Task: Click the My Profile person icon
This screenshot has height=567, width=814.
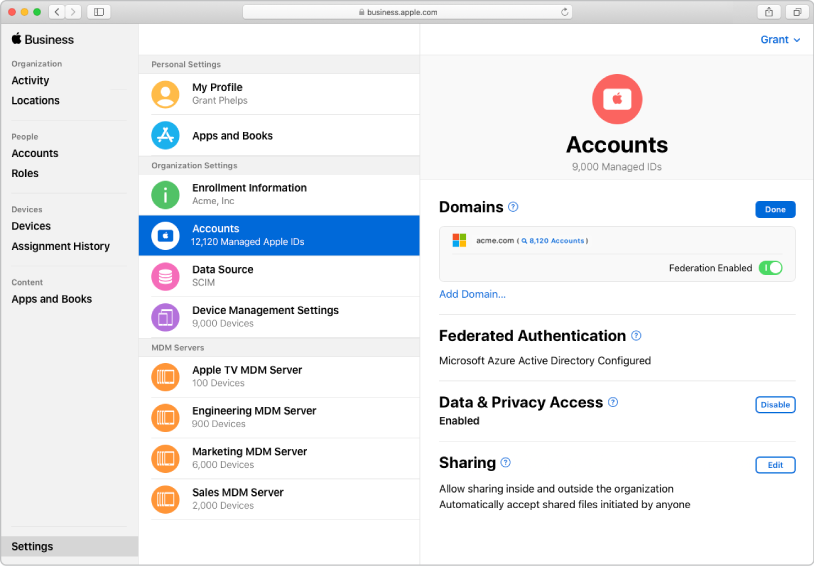Action: (x=165, y=94)
